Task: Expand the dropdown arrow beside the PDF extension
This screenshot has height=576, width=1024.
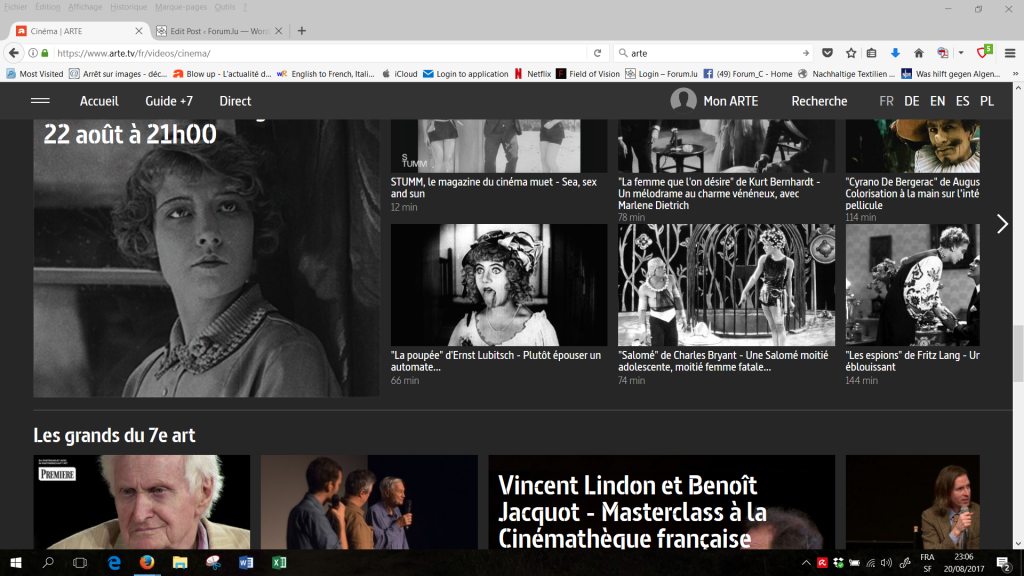Action: pos(961,53)
